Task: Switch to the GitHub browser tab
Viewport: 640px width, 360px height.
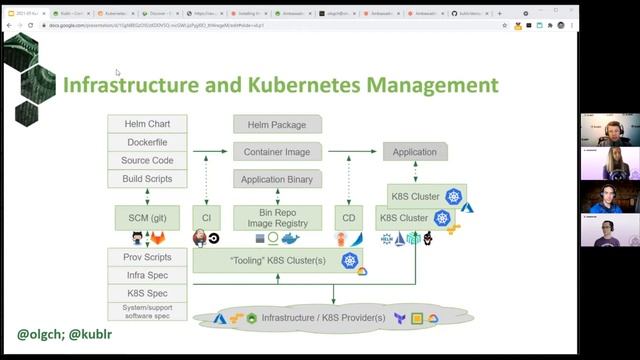Action: point(470,13)
